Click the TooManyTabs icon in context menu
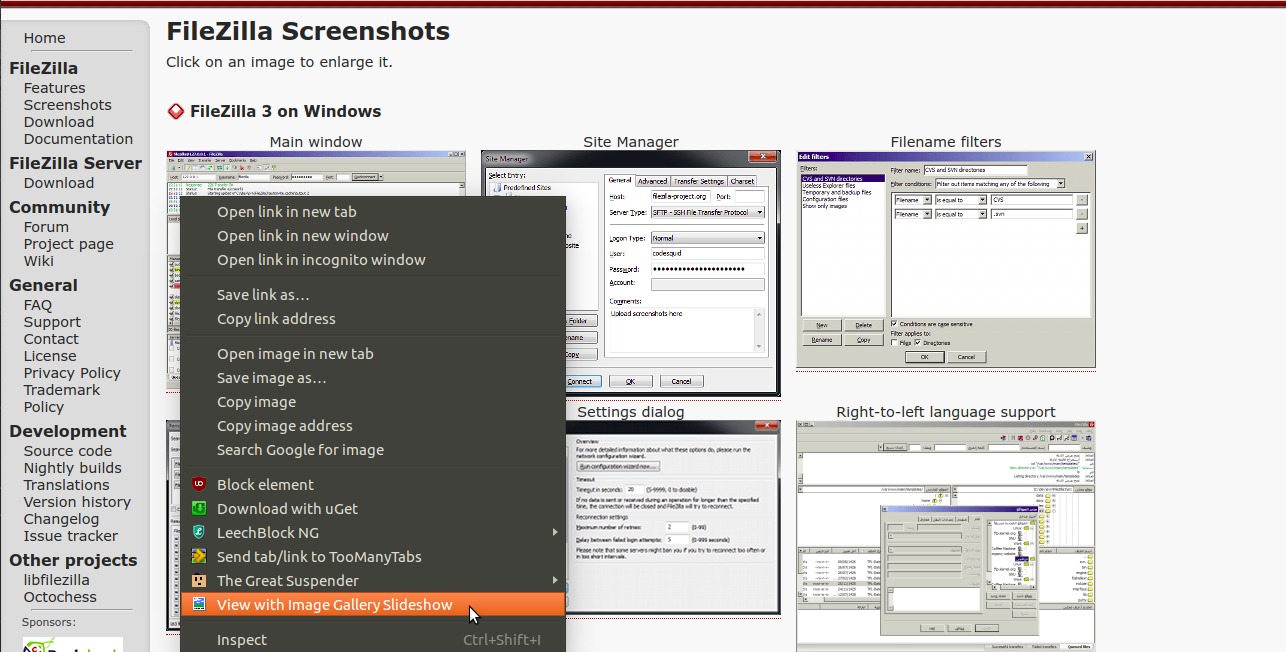The image size is (1286, 652). coord(199,556)
